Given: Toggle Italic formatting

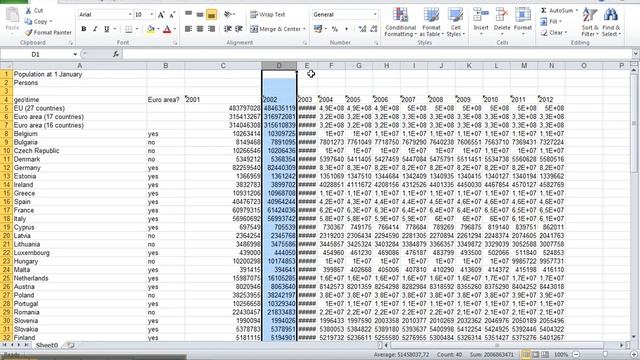Looking at the screenshot, I should pos(95,29).
